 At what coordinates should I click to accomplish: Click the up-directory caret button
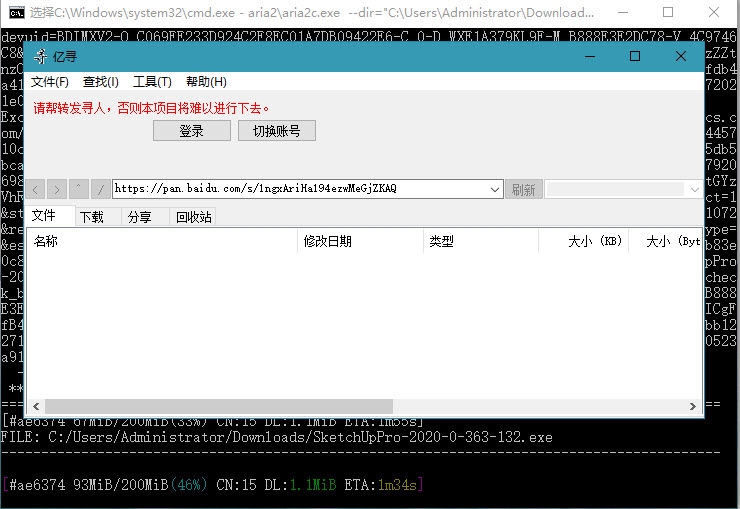79,189
